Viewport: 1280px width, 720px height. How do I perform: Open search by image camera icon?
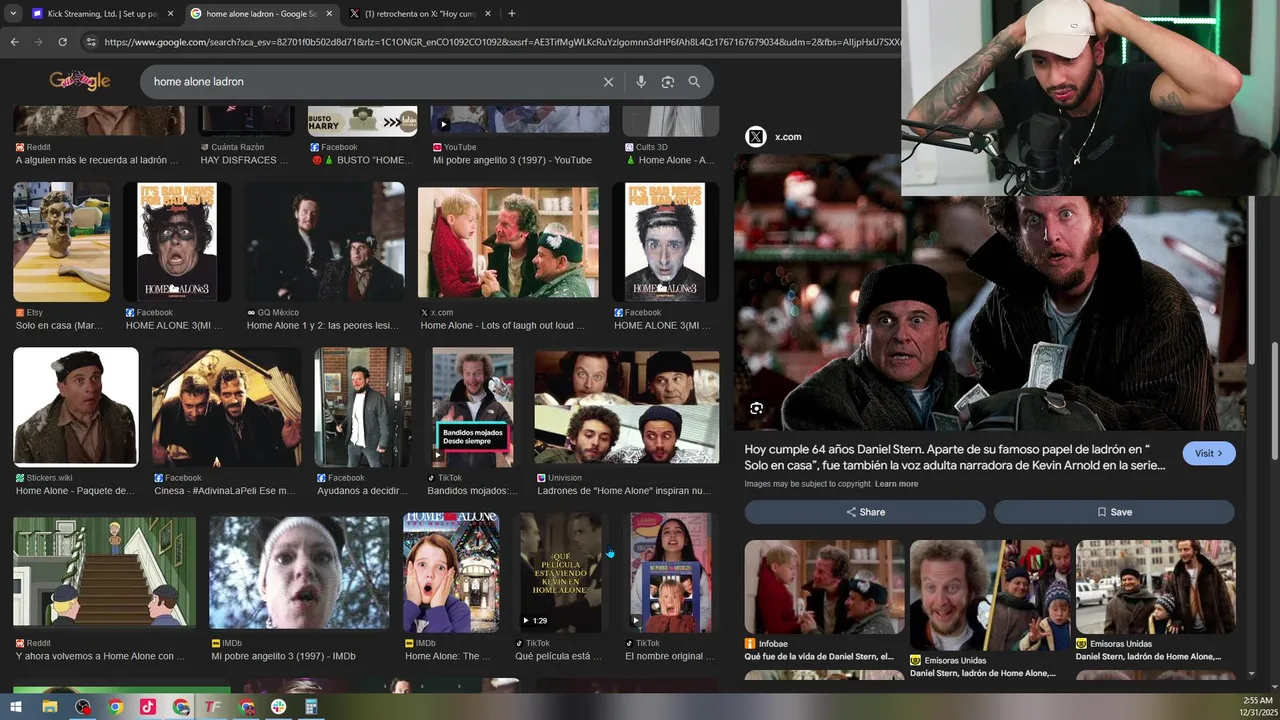pyautogui.click(x=668, y=82)
